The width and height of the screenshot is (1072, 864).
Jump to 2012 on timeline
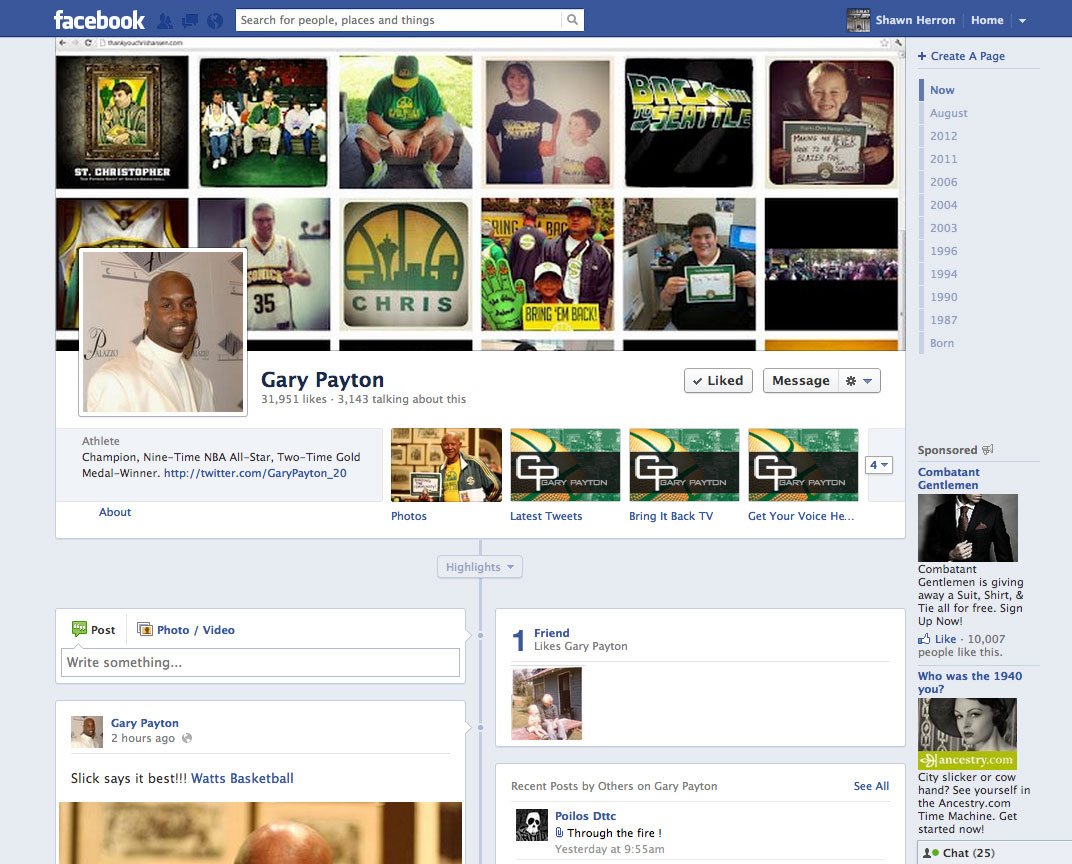(943, 136)
